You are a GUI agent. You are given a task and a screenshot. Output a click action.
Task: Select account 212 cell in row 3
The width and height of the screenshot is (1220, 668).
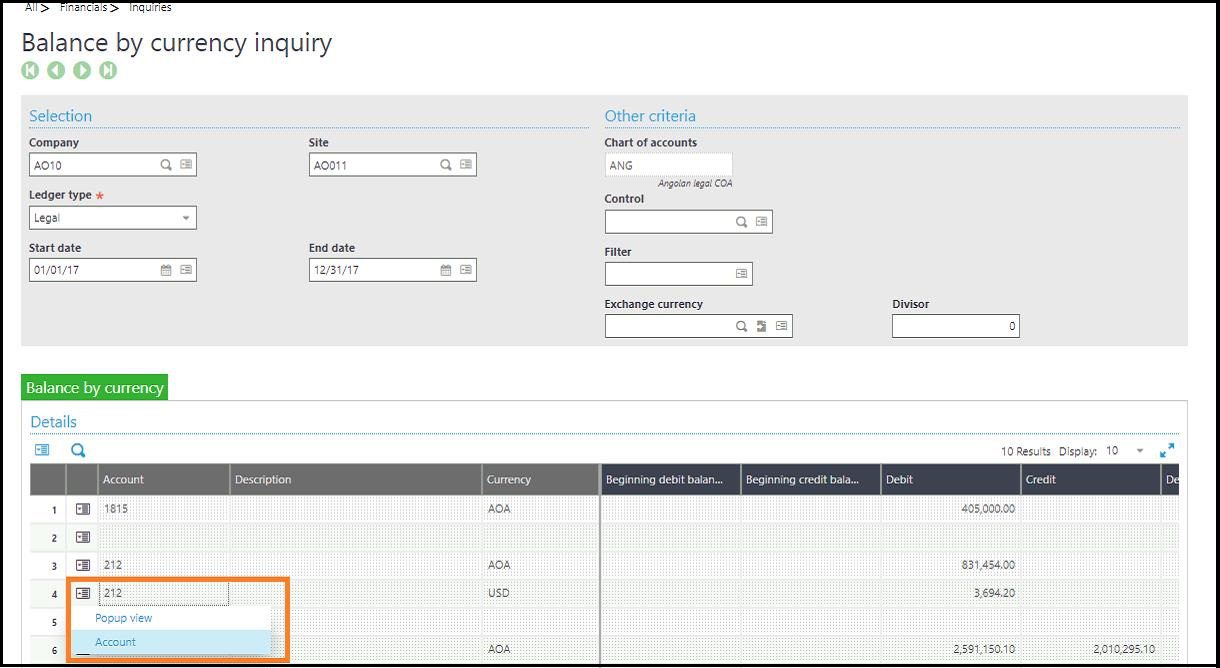tap(164, 565)
